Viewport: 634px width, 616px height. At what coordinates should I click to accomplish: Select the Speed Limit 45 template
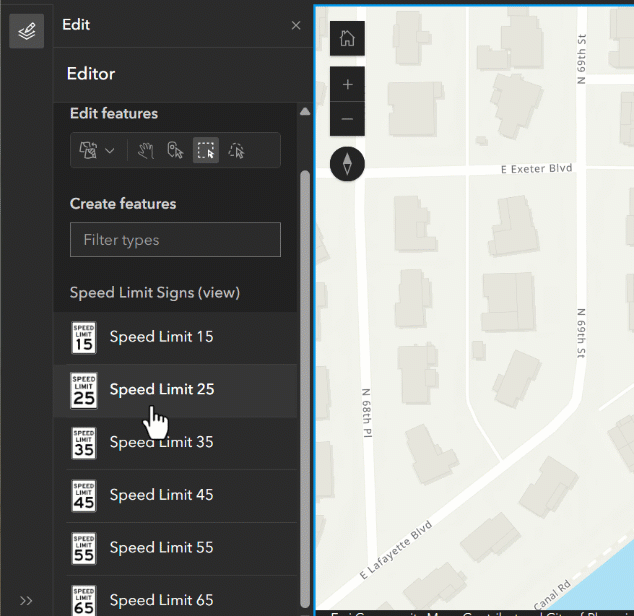click(x=175, y=496)
